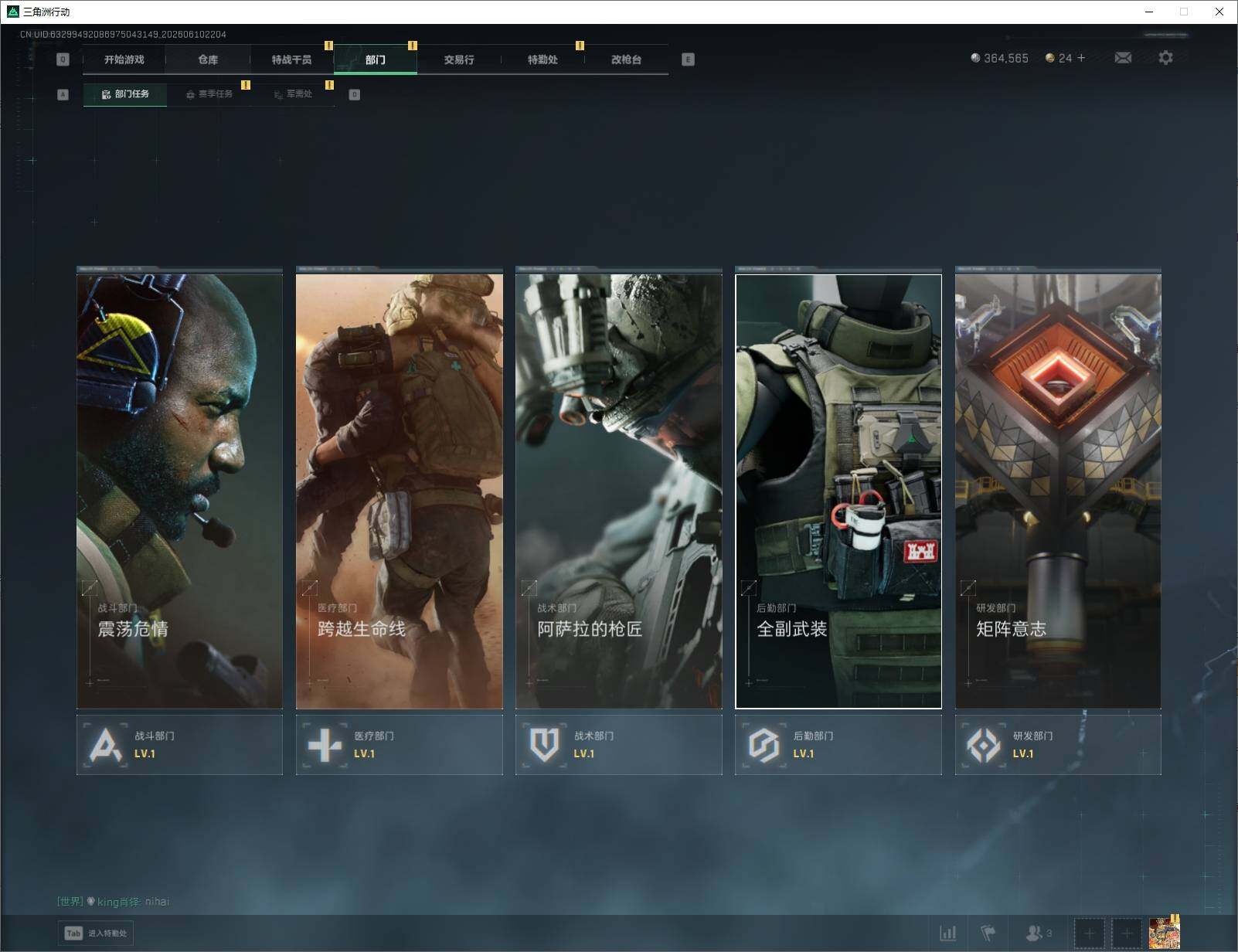Screen dimensions: 1238x952
Task: Select the 部门任务 sub-tab
Action: (x=125, y=94)
